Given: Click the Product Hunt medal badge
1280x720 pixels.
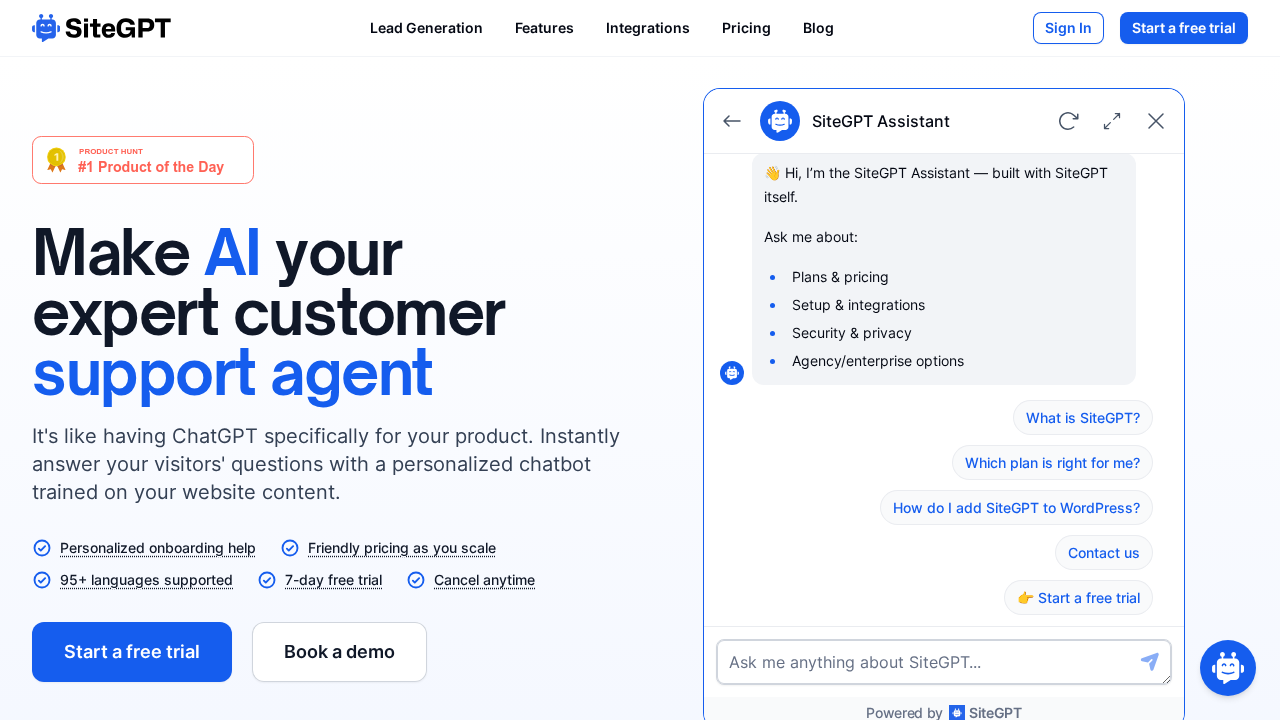Looking at the screenshot, I should pos(57,159).
